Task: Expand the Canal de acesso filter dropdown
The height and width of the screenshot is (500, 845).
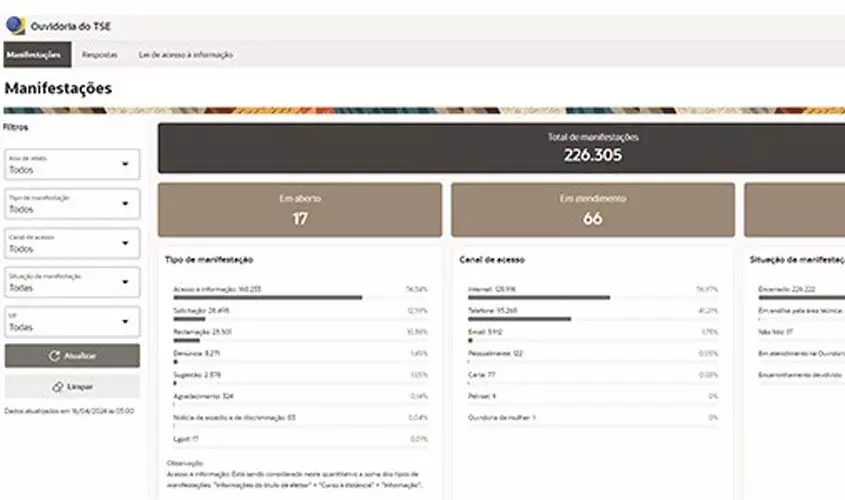Action: [72, 243]
